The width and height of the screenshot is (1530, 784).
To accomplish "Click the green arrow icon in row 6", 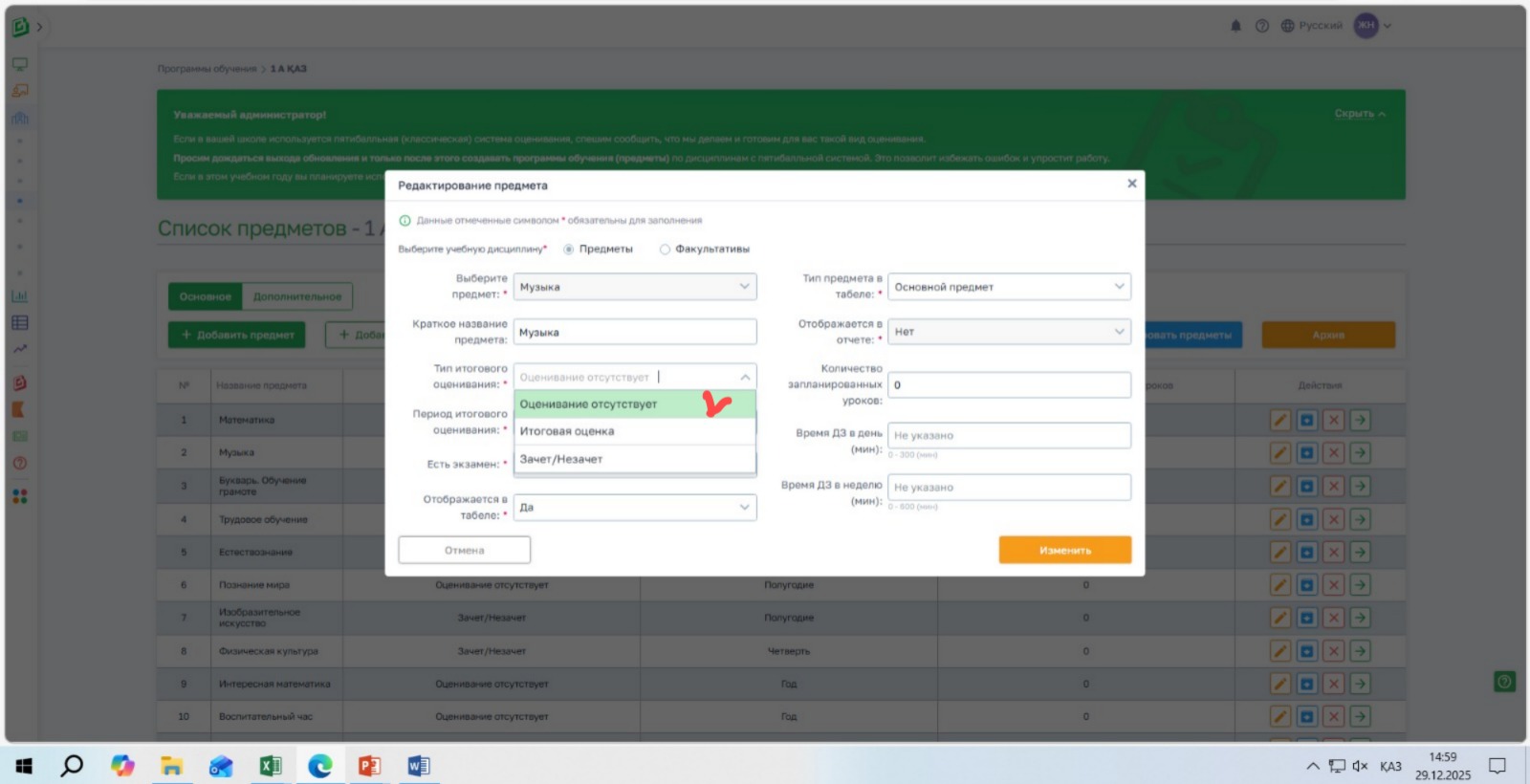I will (1360, 585).
